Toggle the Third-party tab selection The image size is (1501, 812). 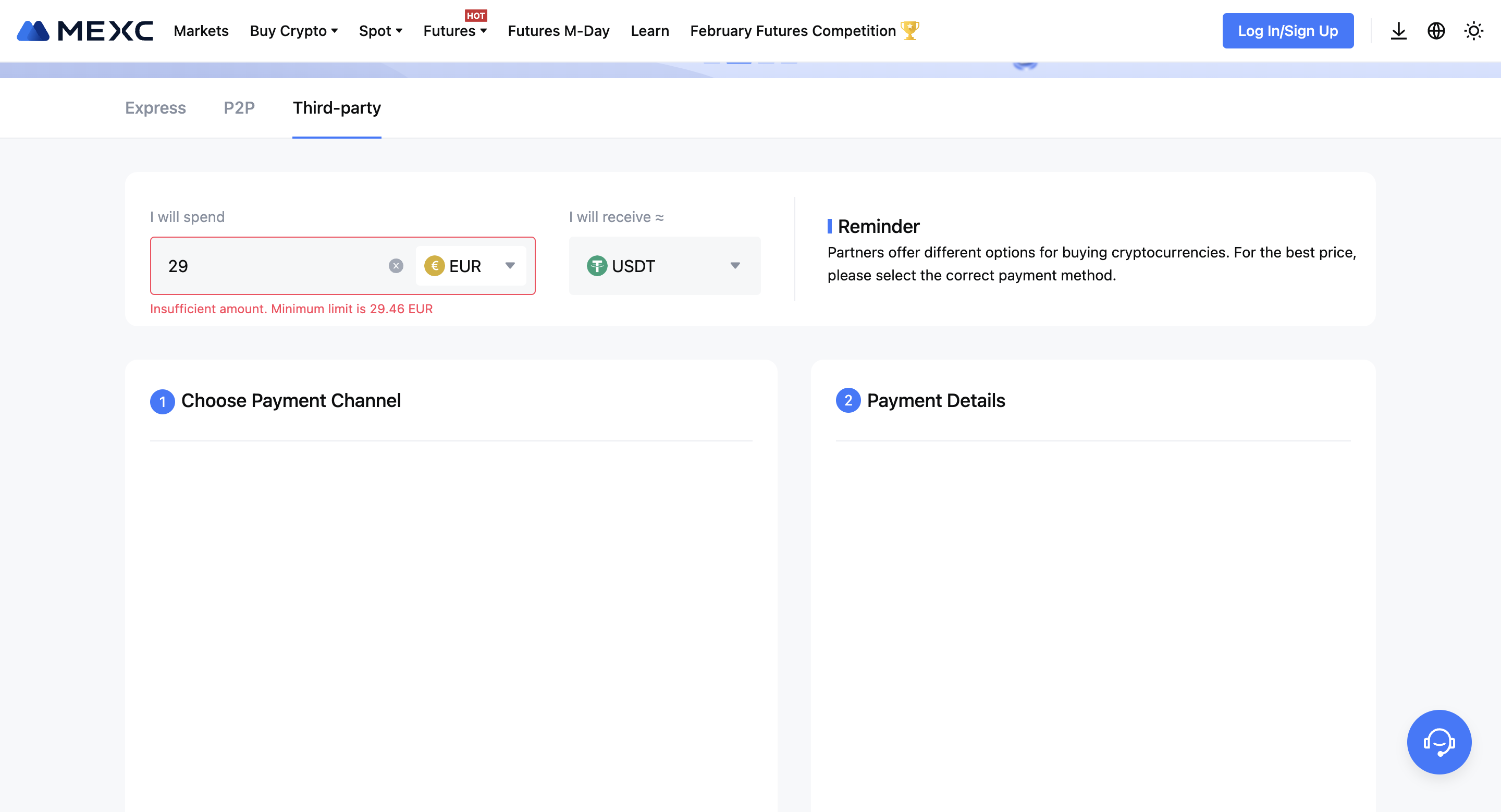[x=336, y=108]
